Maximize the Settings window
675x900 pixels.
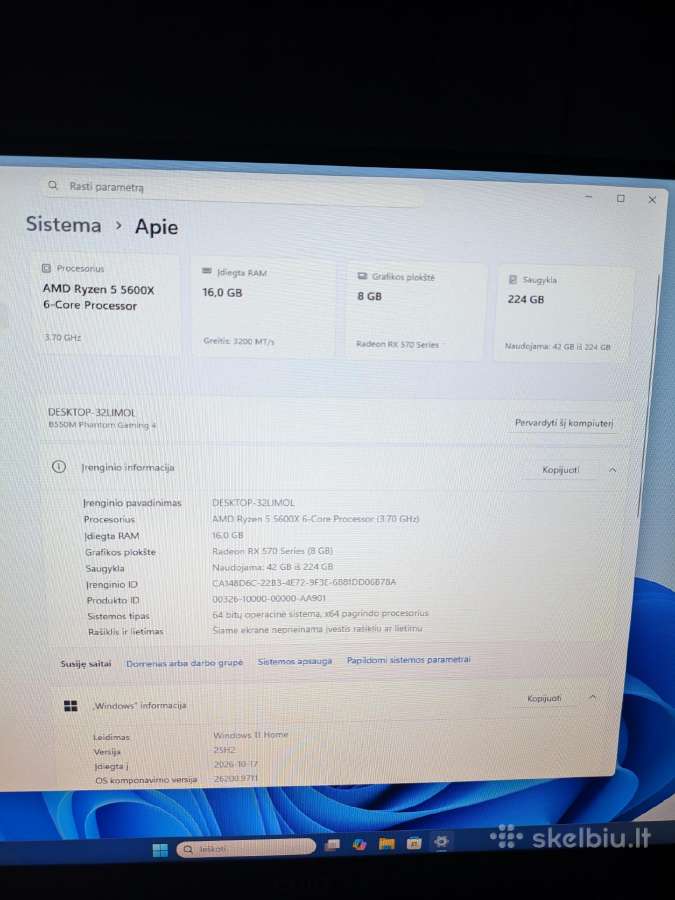(620, 199)
